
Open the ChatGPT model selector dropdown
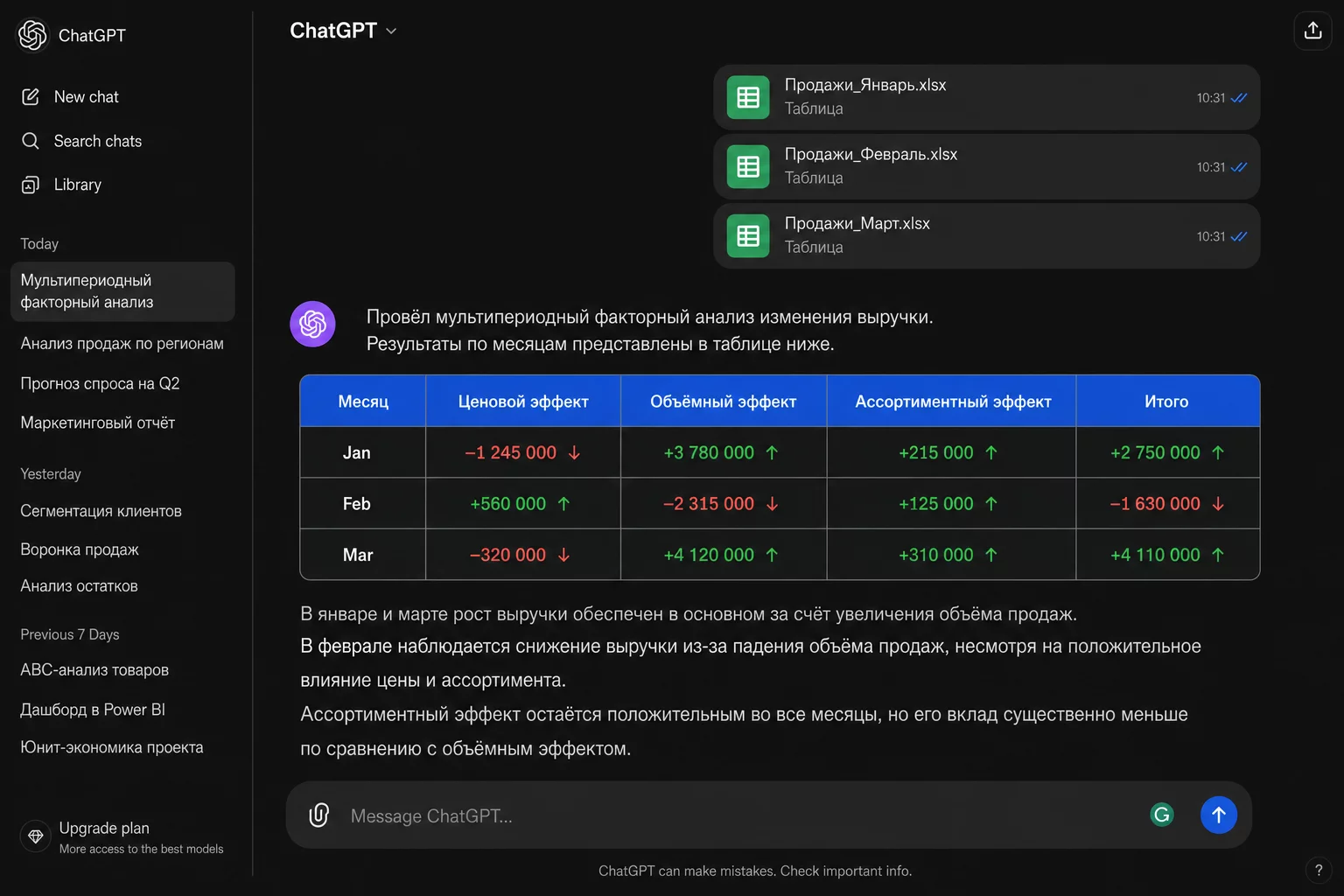click(343, 31)
